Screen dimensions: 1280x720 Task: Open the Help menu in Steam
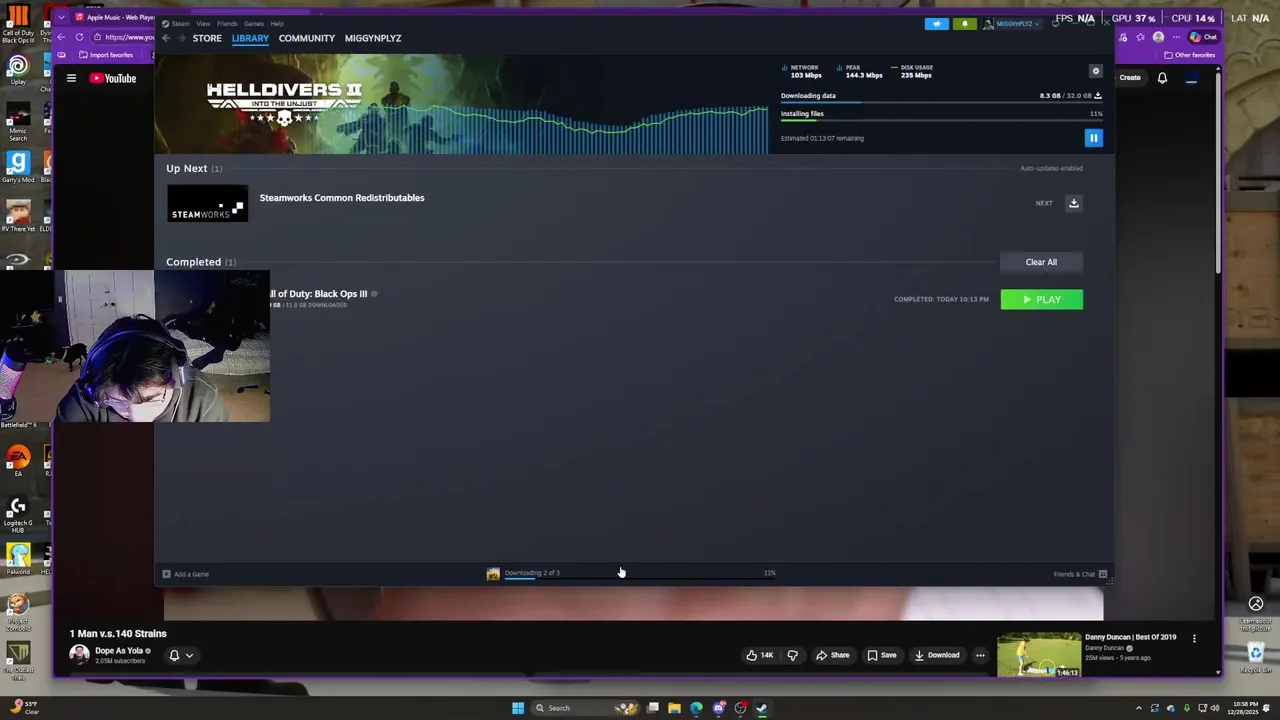click(x=277, y=23)
